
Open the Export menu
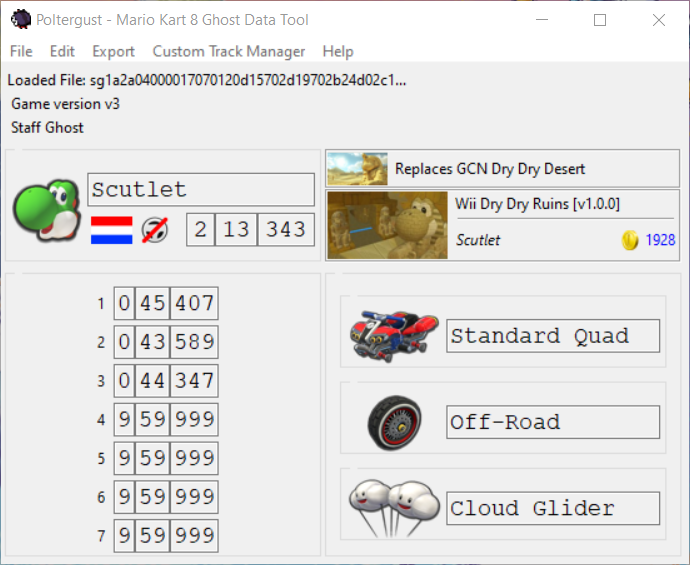(x=113, y=51)
